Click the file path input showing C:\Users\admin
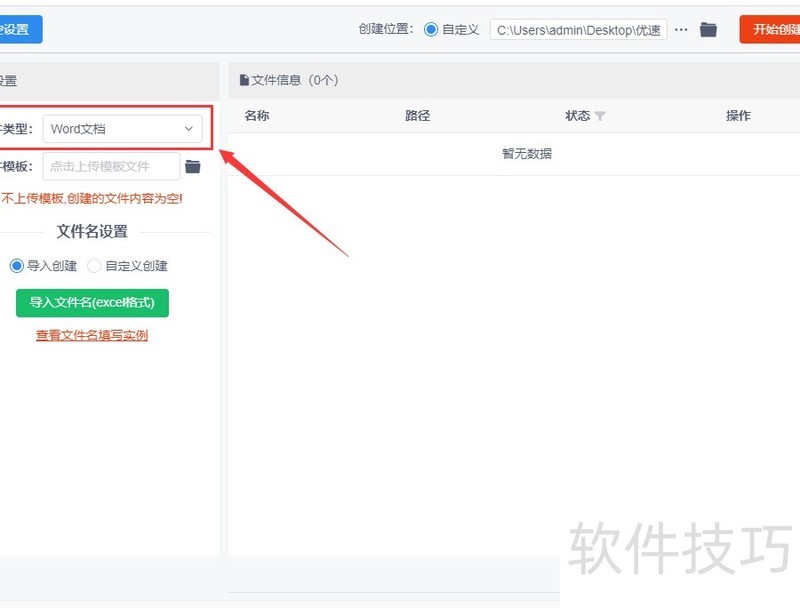 (578, 29)
